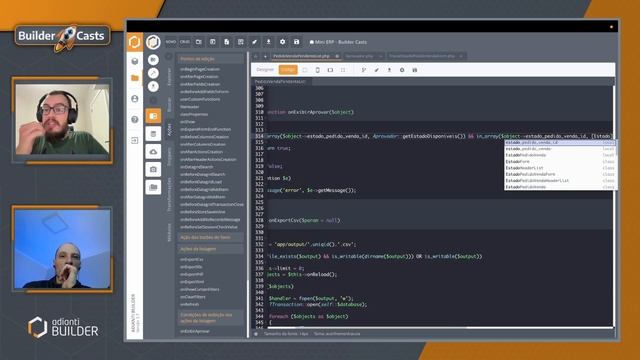Collapse the Ações da listagem section header
Viewport: 640px width, 360px height.
(x=210, y=249)
